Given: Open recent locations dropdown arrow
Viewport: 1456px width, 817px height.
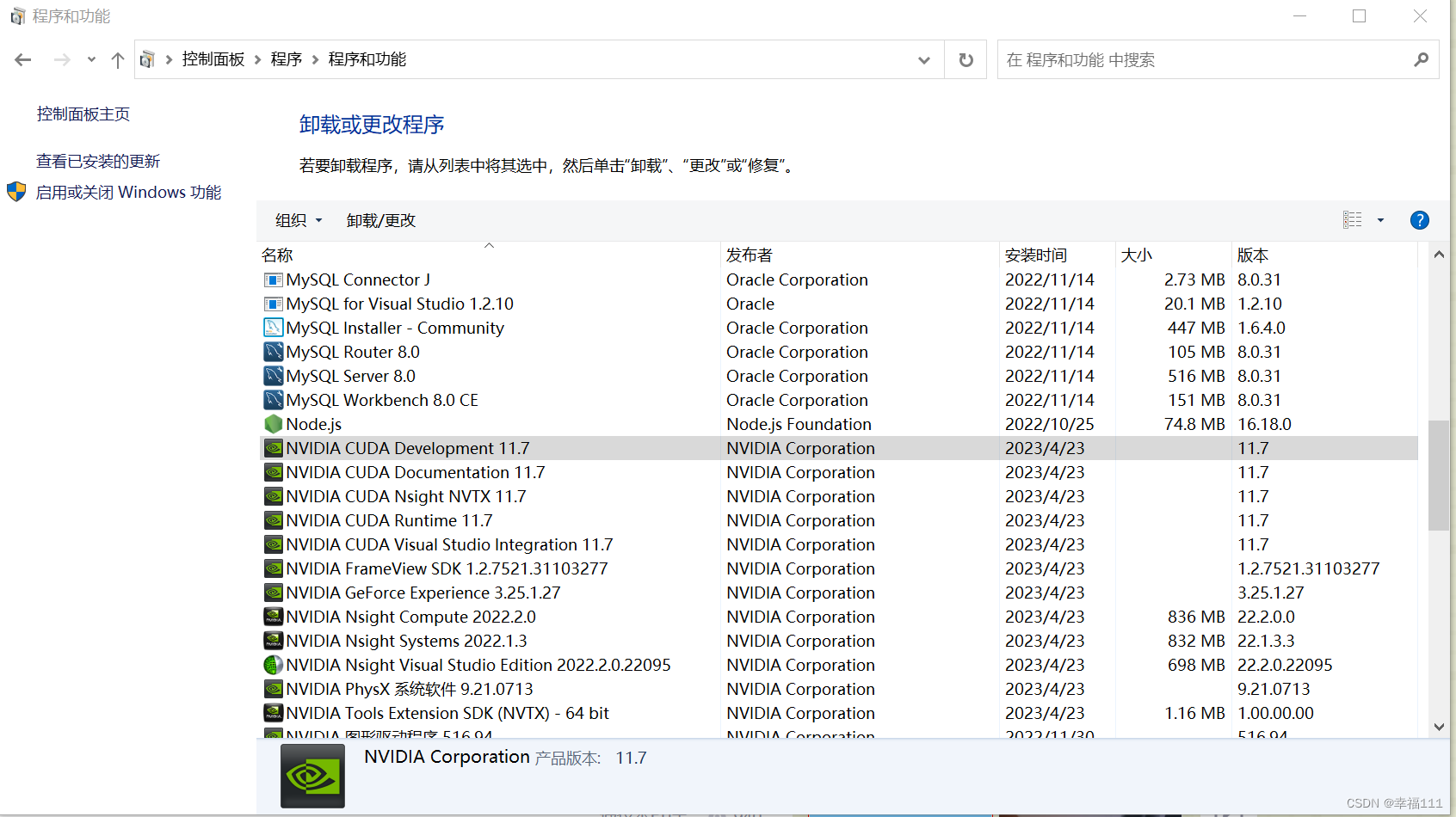Looking at the screenshot, I should pyautogui.click(x=91, y=59).
